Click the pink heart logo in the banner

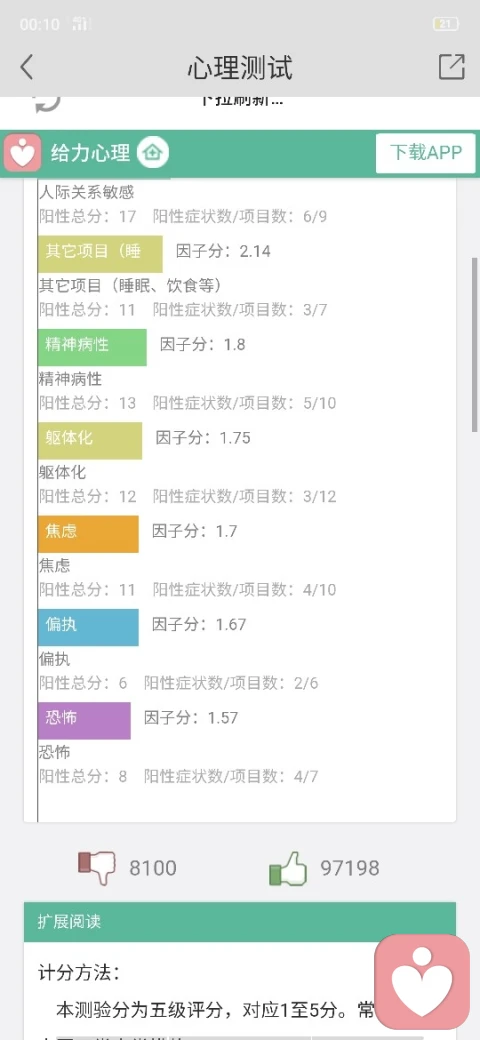pyautogui.click(x=23, y=153)
